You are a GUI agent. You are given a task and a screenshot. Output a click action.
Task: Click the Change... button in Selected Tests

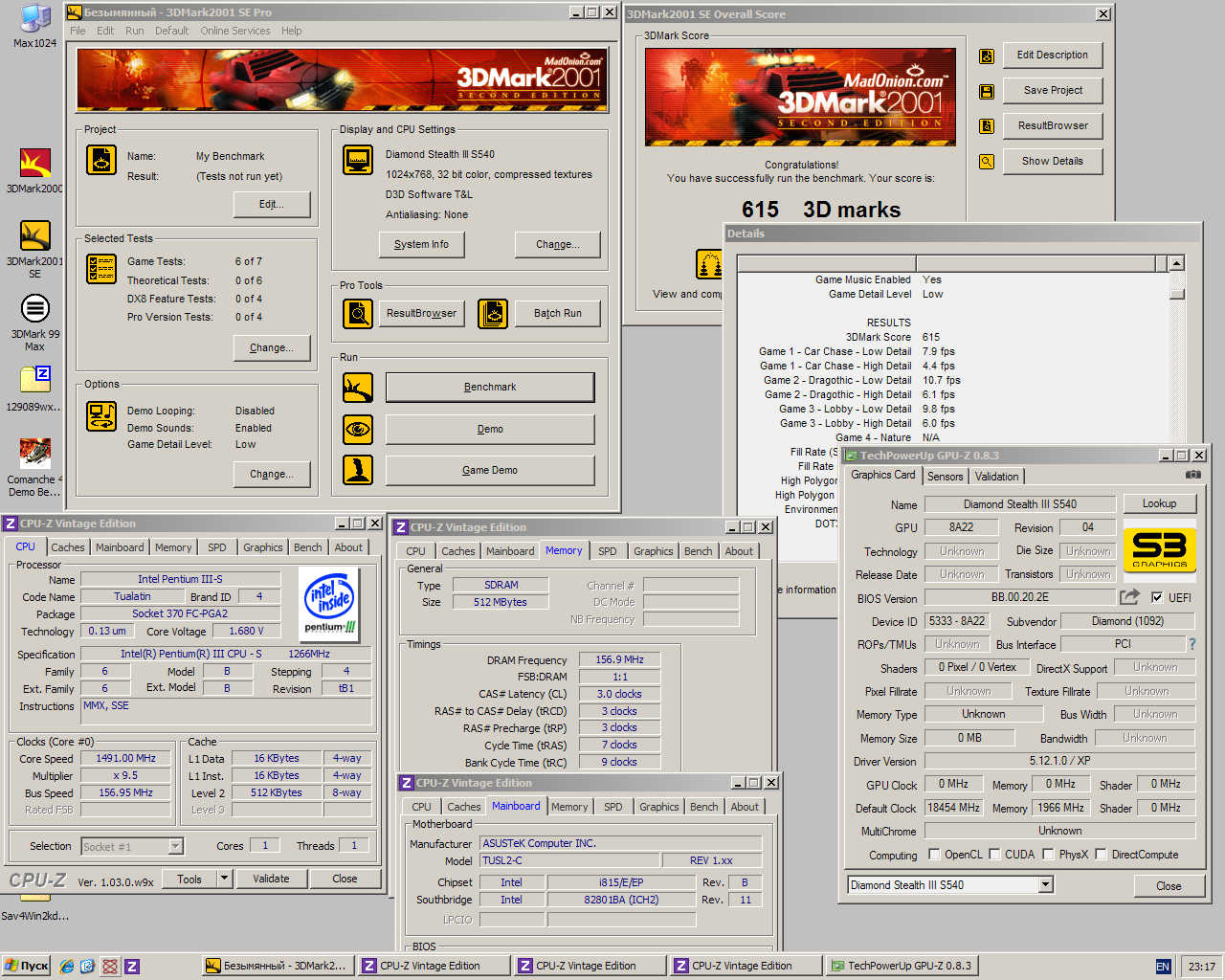[x=272, y=348]
